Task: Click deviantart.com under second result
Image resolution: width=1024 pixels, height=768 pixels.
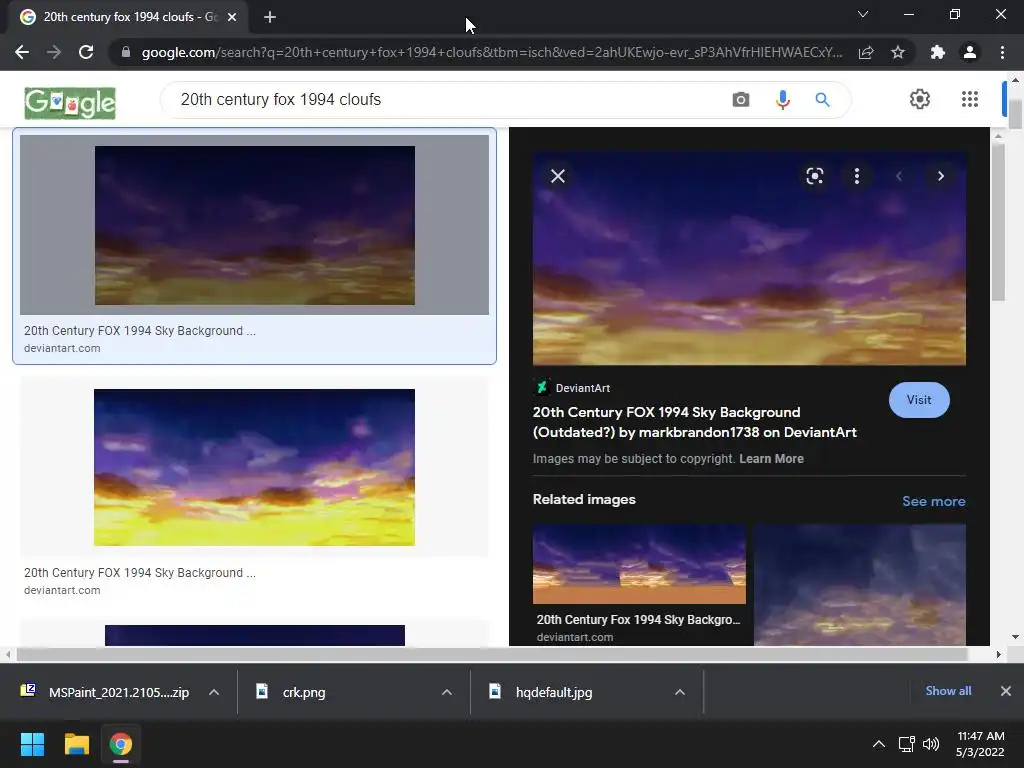Action: click(x=62, y=590)
